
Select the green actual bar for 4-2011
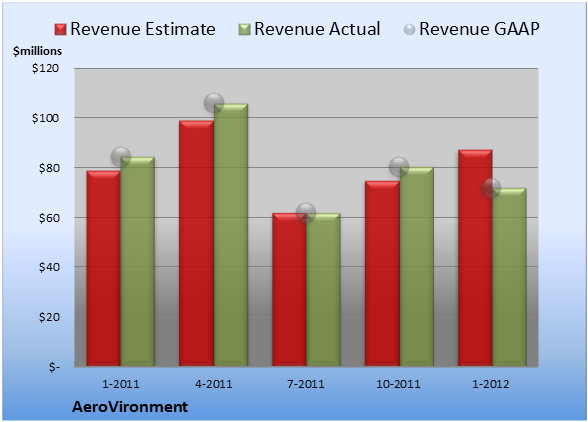[x=231, y=235]
